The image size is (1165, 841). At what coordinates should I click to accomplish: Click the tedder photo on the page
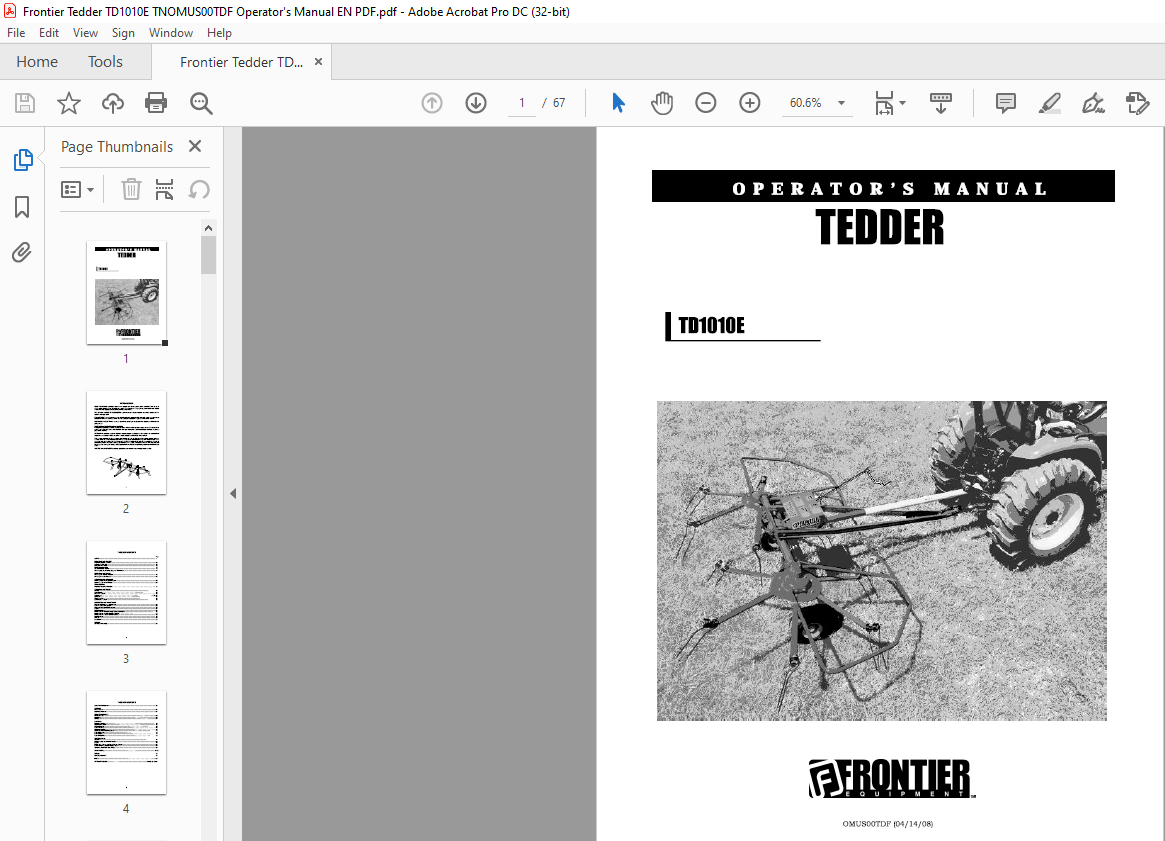pyautogui.click(x=881, y=561)
